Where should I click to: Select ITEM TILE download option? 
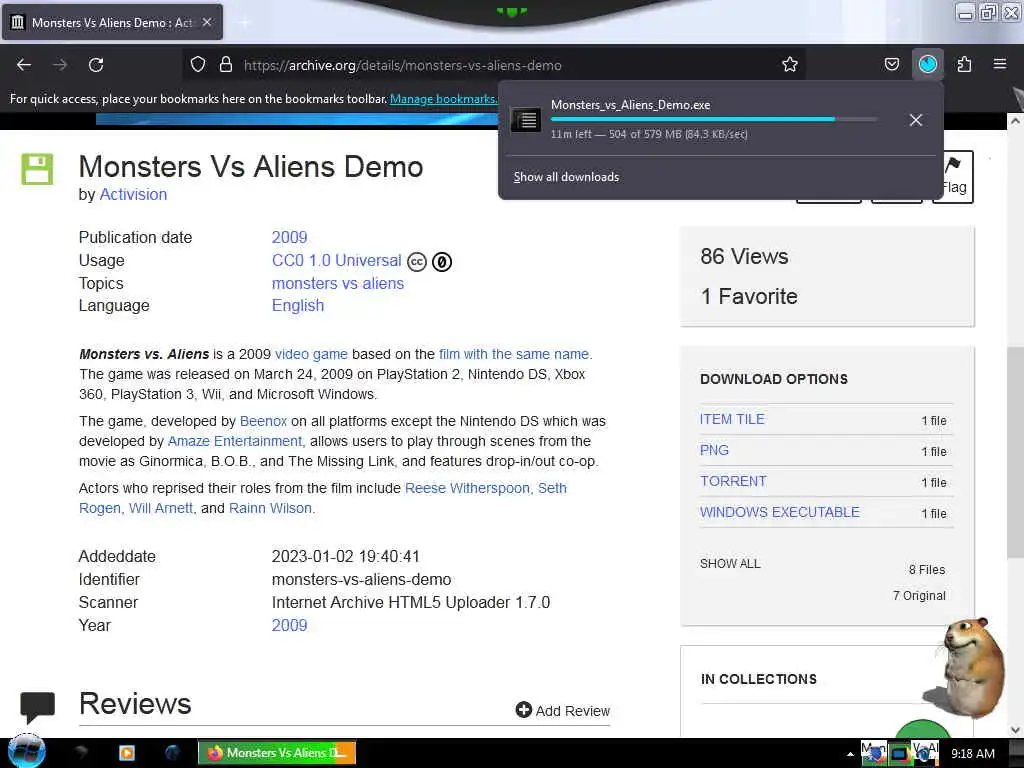coord(732,419)
